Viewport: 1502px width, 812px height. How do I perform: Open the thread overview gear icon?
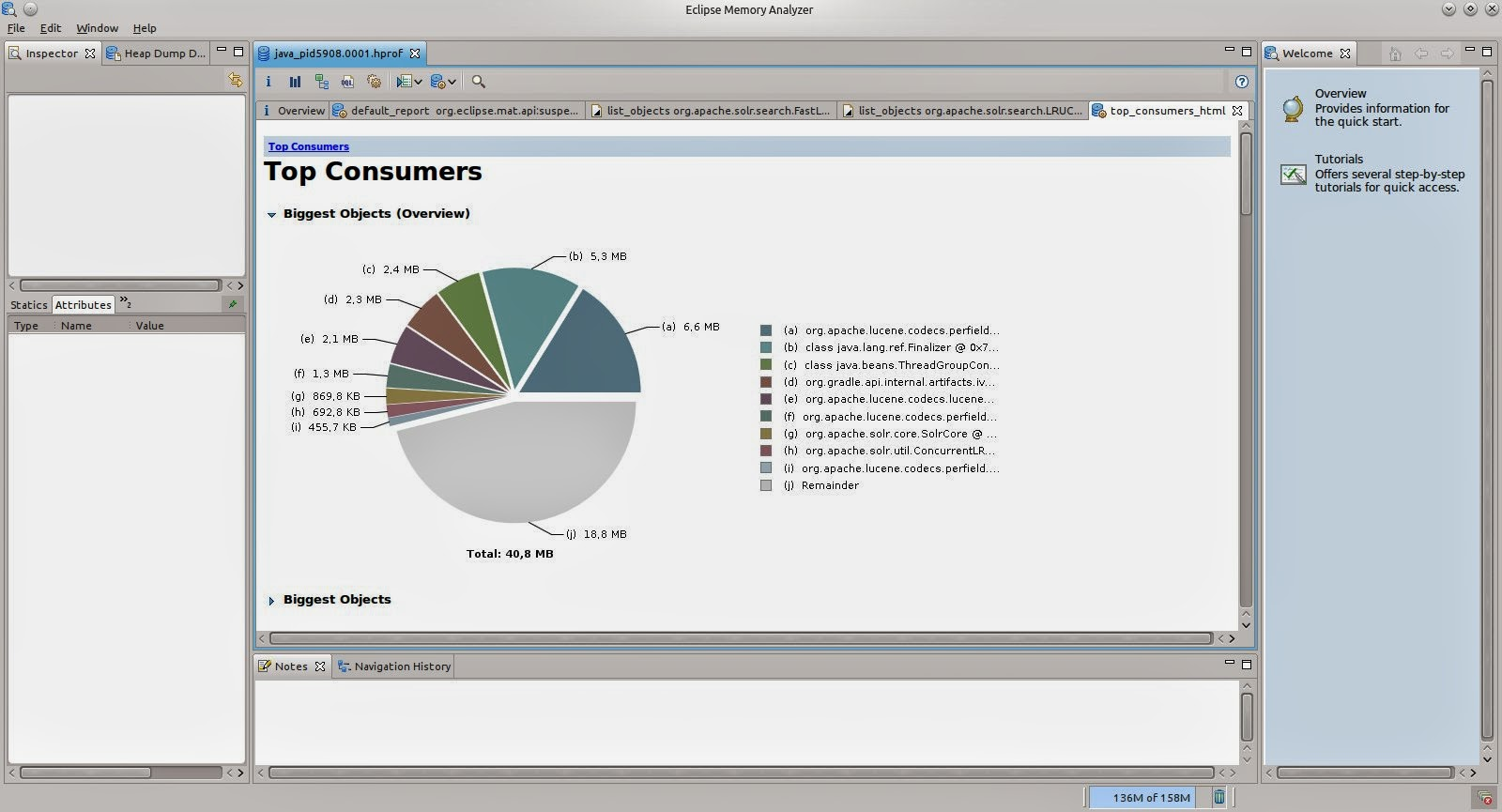[374, 82]
